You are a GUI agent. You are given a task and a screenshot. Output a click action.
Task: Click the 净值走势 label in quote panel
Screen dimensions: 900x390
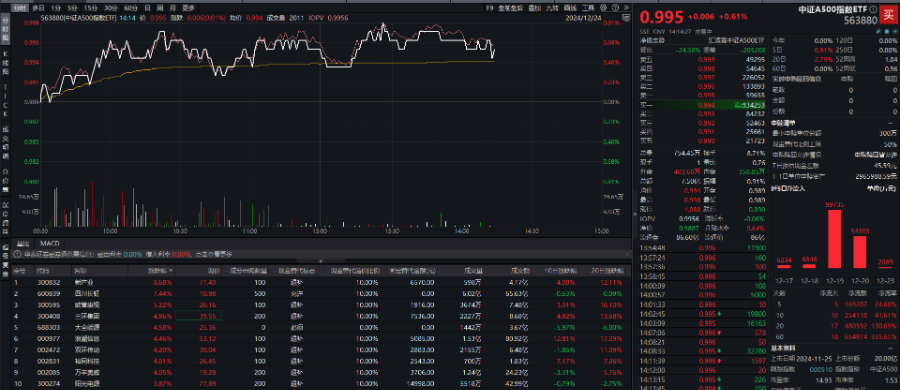pyautogui.click(x=653, y=40)
